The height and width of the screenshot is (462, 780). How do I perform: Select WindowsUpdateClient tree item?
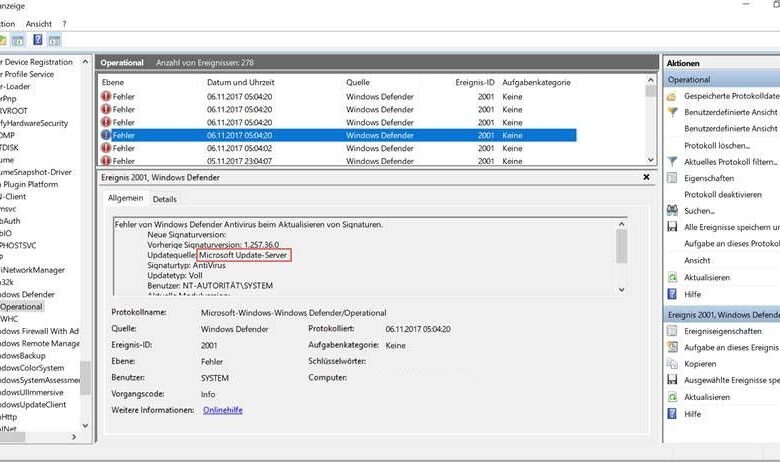pos(33,405)
